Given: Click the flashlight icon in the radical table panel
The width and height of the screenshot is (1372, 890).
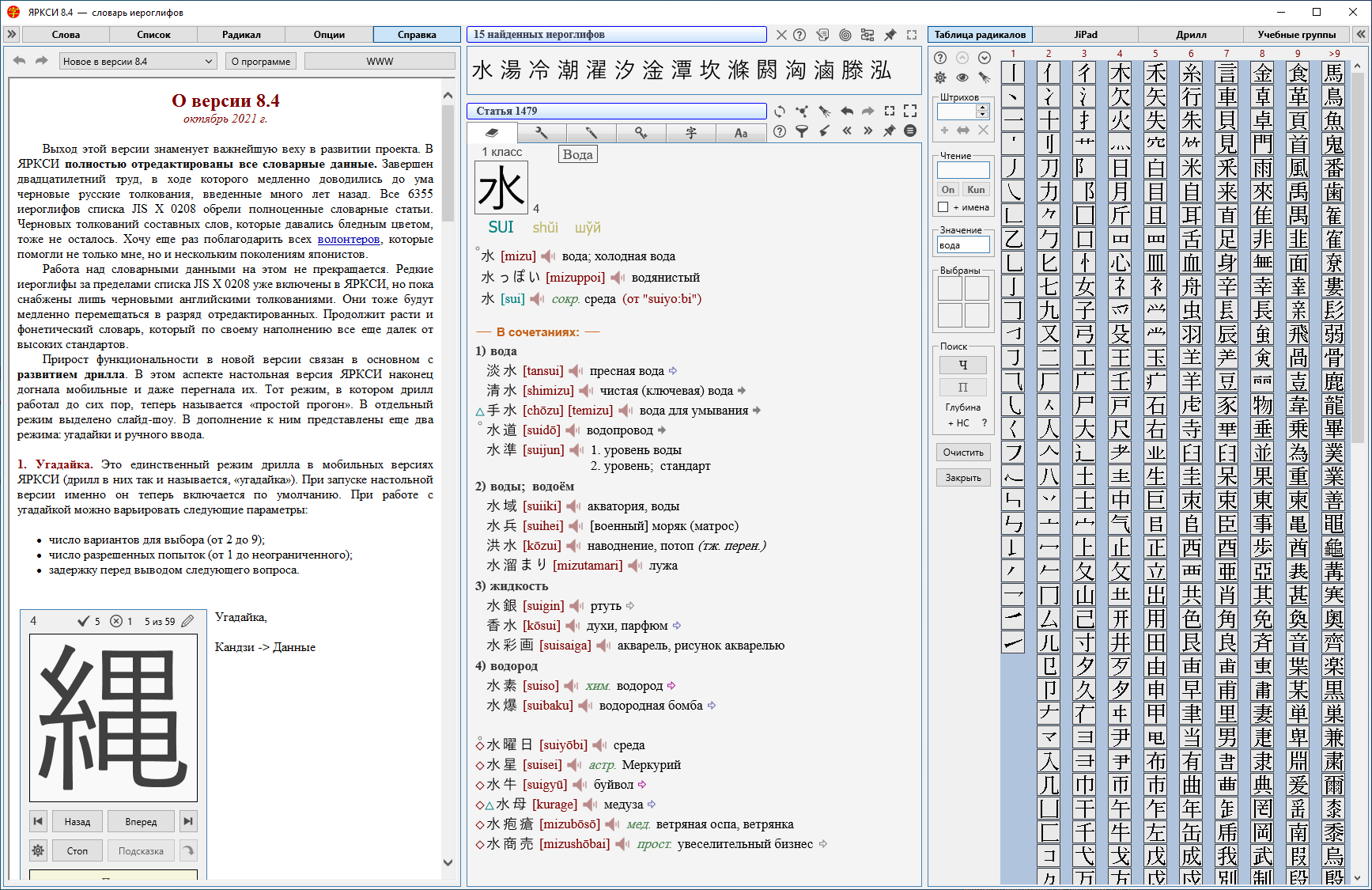Looking at the screenshot, I should tap(984, 78).
